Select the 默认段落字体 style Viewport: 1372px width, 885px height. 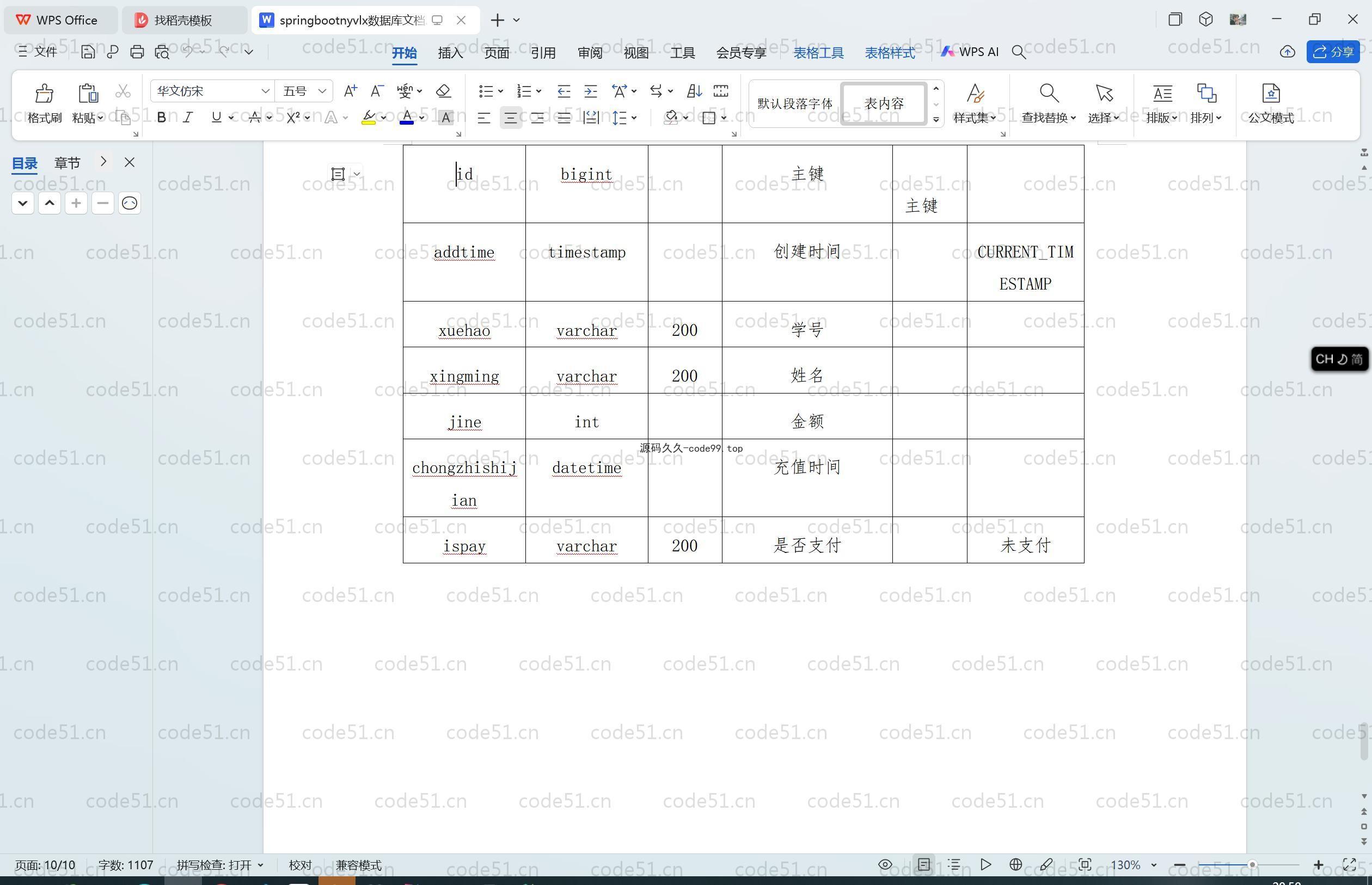pos(794,103)
